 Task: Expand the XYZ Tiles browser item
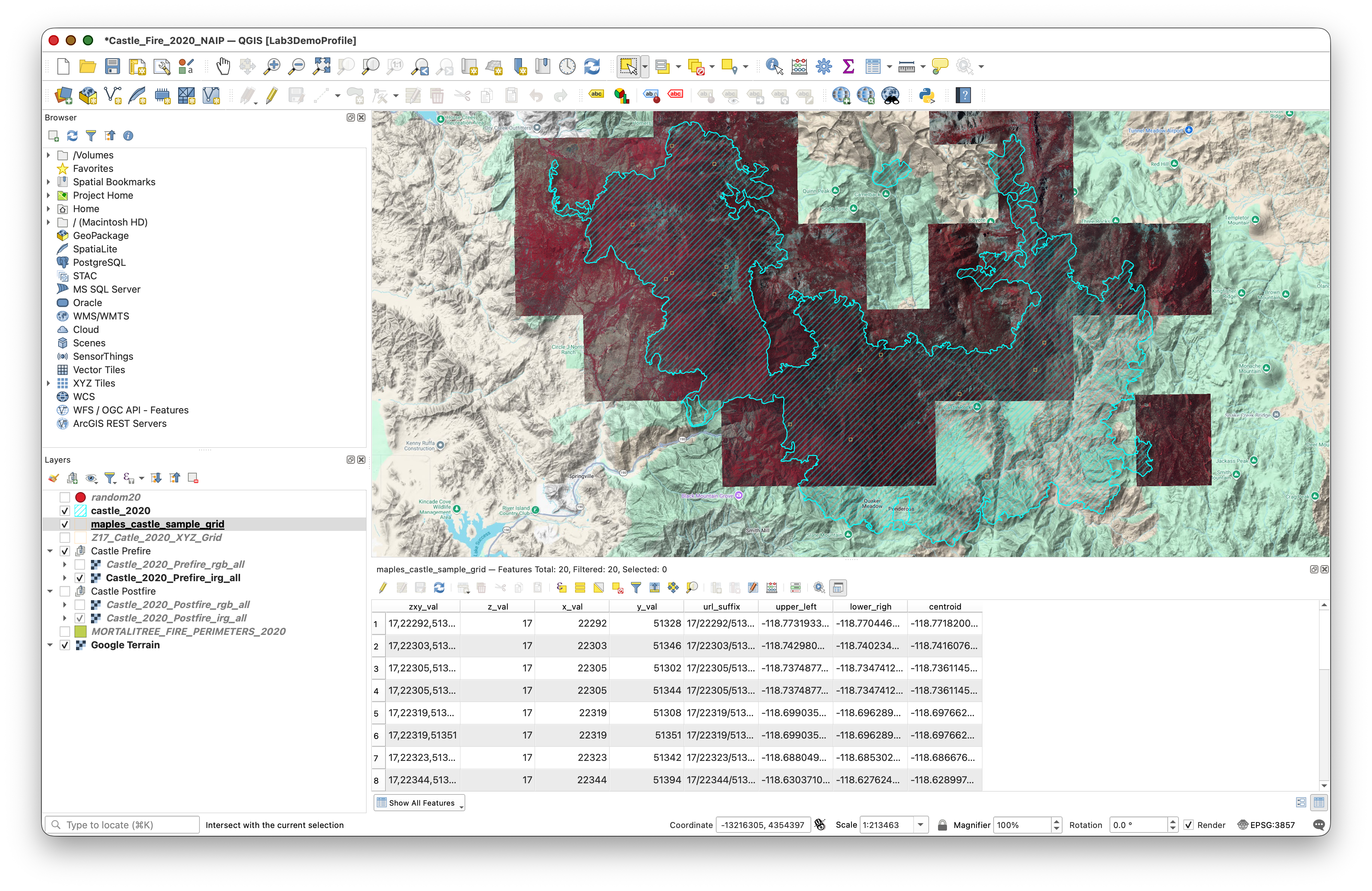click(x=49, y=383)
